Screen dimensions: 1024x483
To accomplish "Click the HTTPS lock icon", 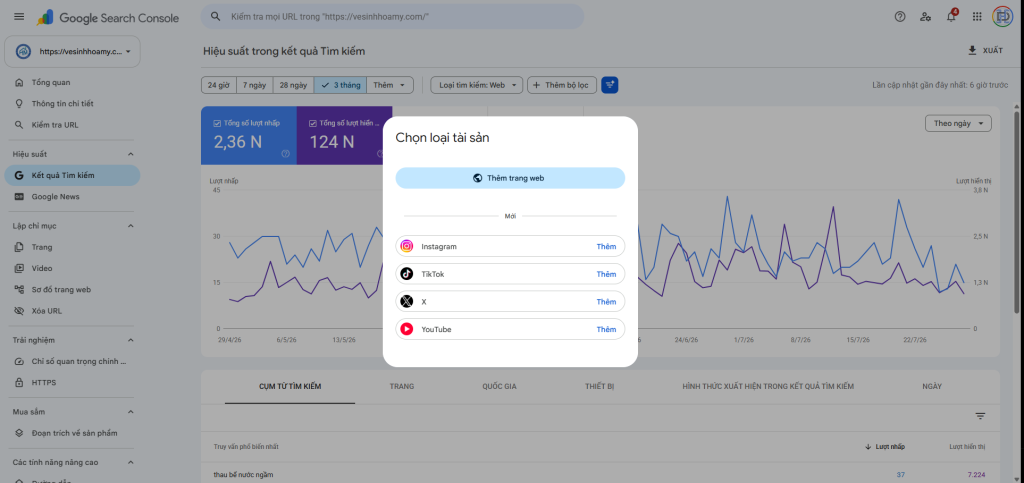I will [x=19, y=382].
